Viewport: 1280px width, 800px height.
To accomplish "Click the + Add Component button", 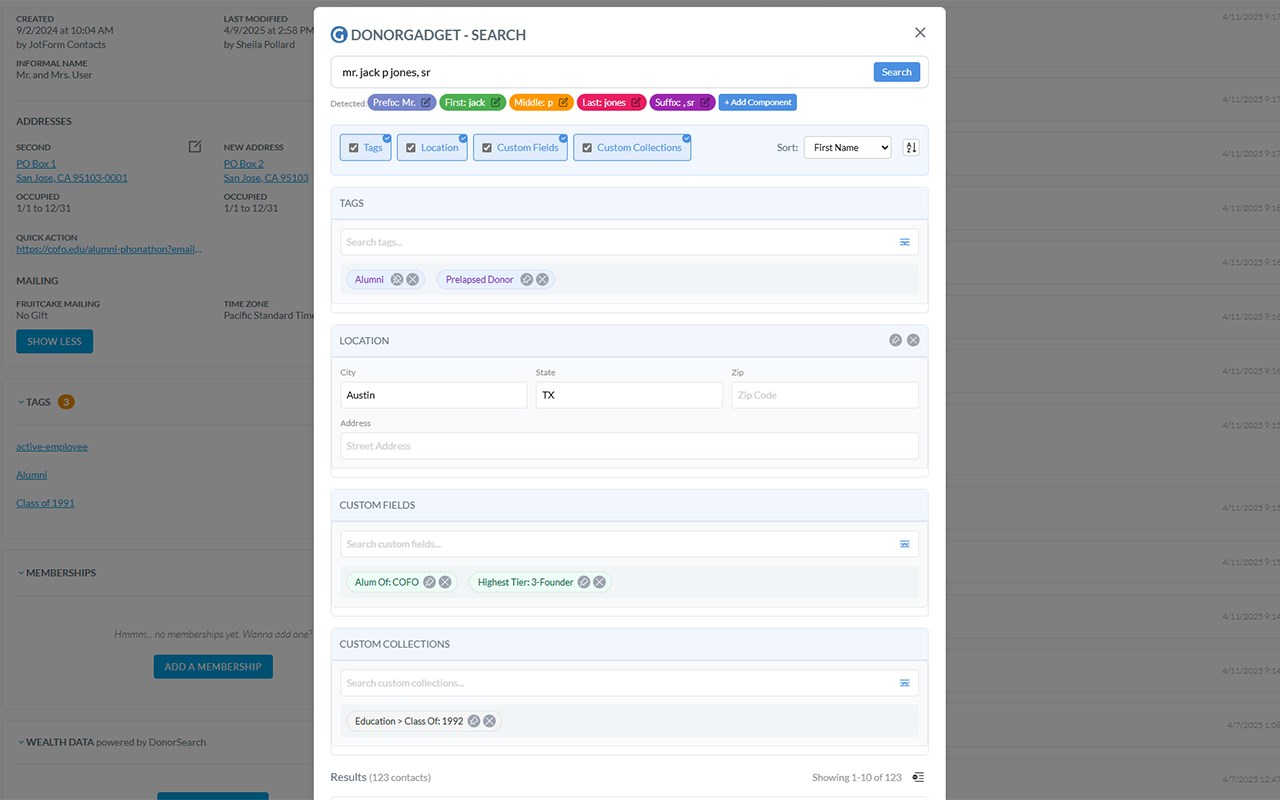I will pos(758,102).
